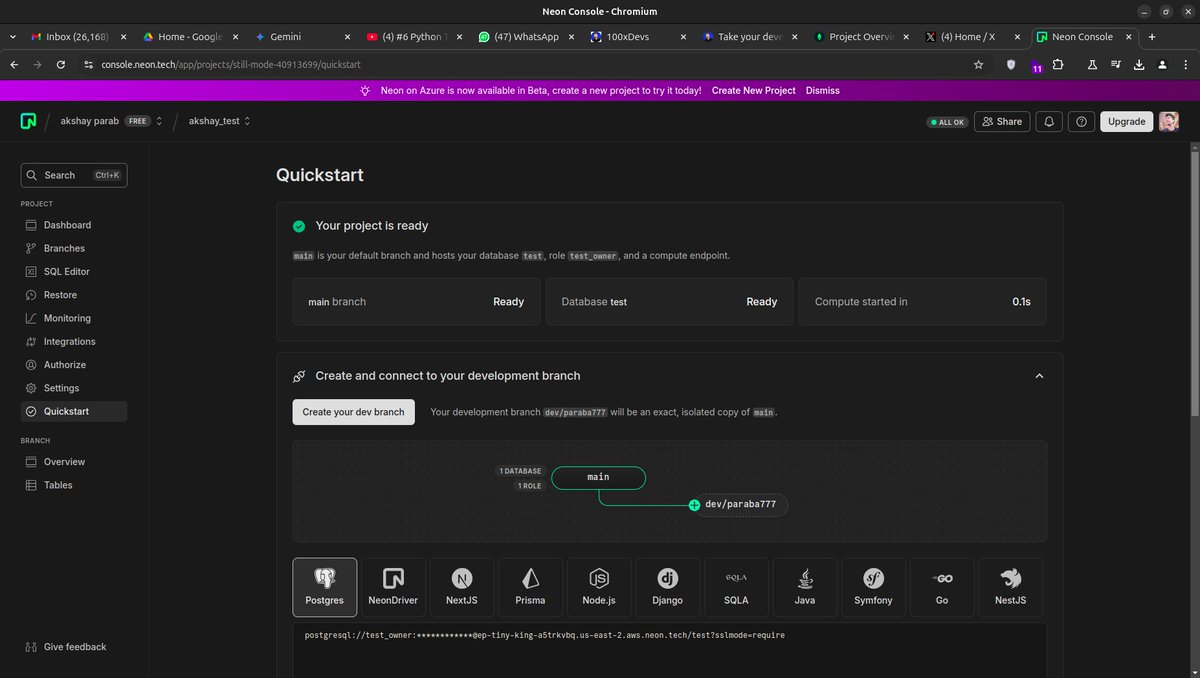The height and width of the screenshot is (678, 1200).
Task: Bookmark page with the star icon
Action: coord(978,64)
